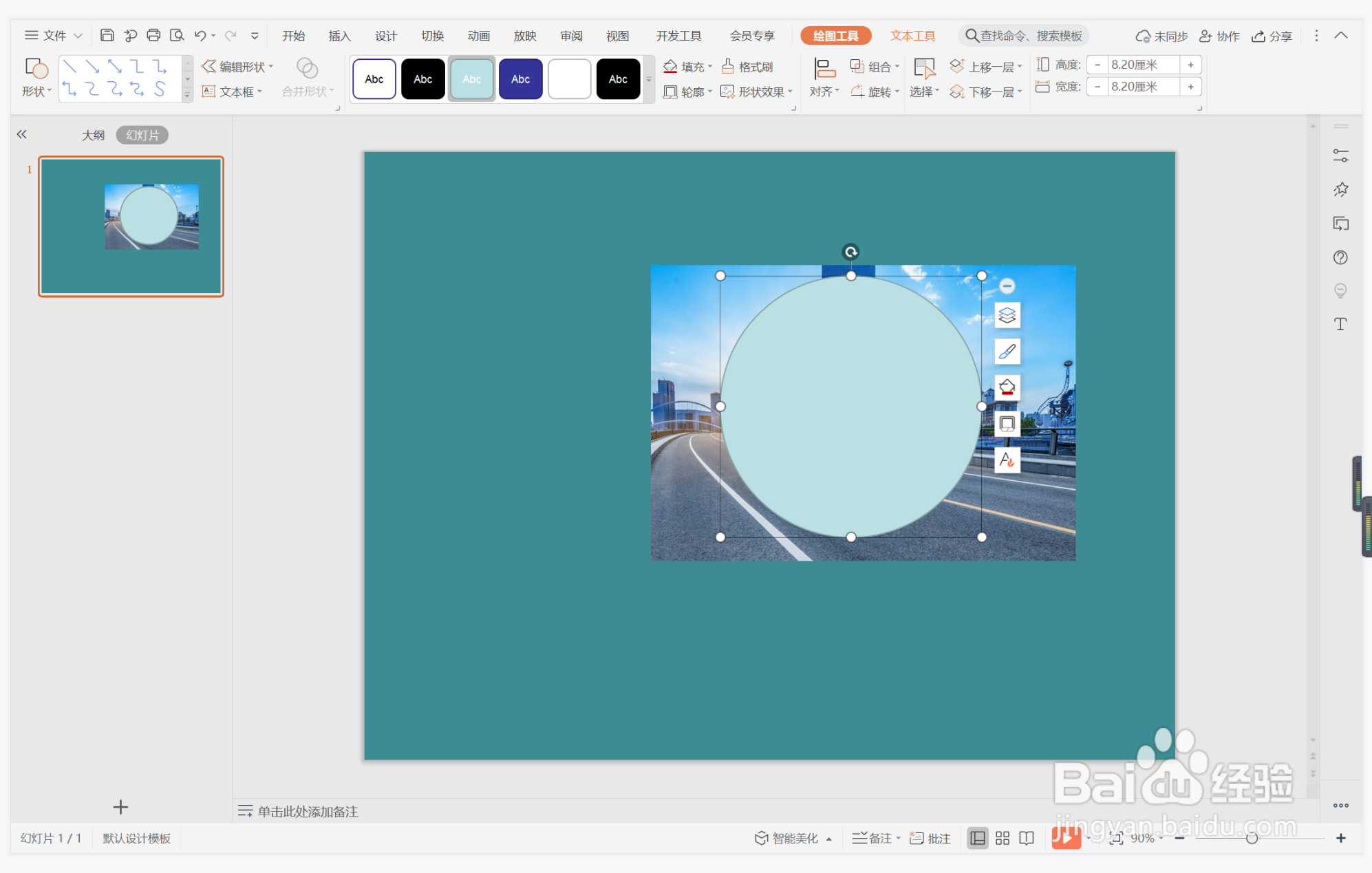The image size is (1372, 873).
Task: Click the floating layers icon beside circle
Action: (1007, 316)
